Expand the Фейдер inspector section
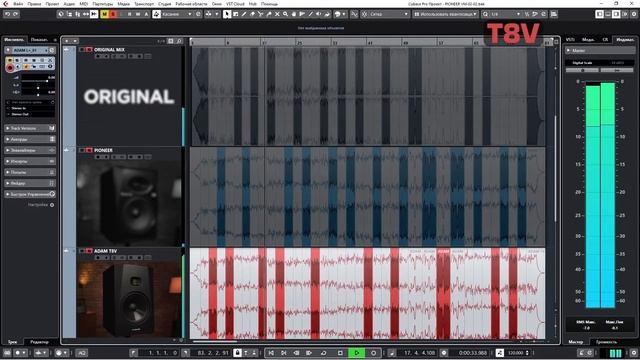 click(30, 183)
